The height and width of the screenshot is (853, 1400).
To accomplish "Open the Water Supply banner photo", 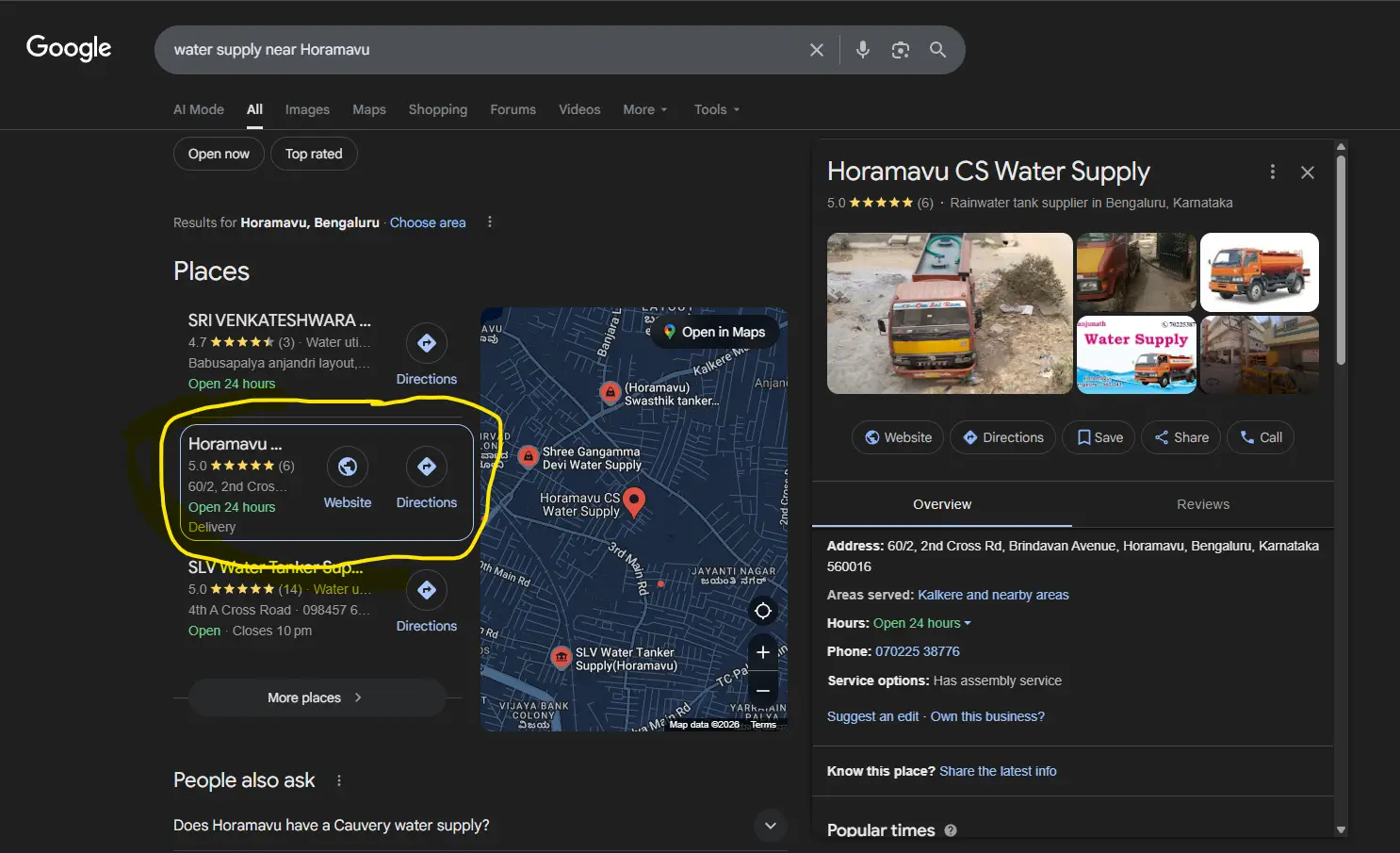I will point(1136,354).
